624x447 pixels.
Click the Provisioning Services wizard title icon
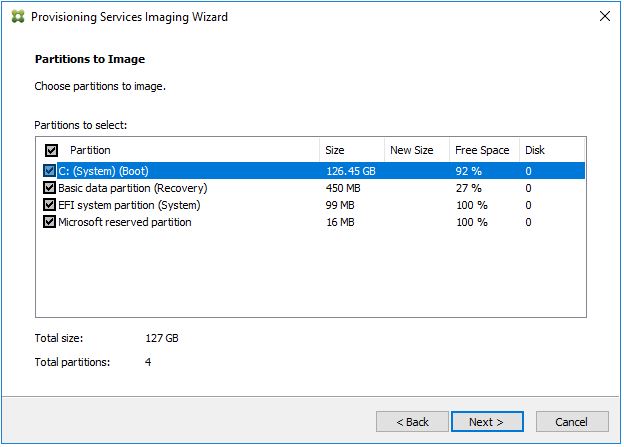(x=16, y=17)
